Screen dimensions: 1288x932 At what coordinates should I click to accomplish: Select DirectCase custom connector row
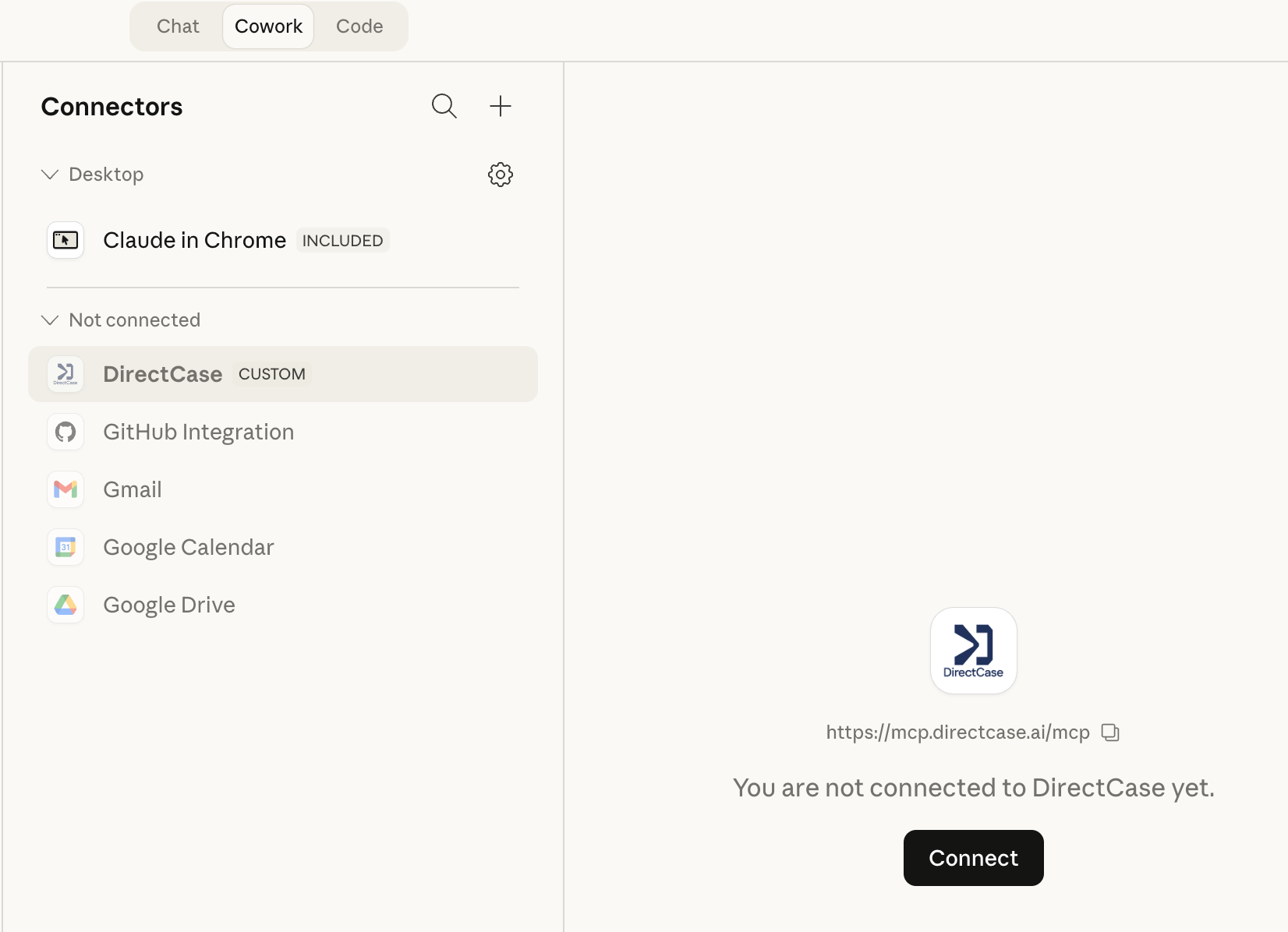click(x=282, y=374)
